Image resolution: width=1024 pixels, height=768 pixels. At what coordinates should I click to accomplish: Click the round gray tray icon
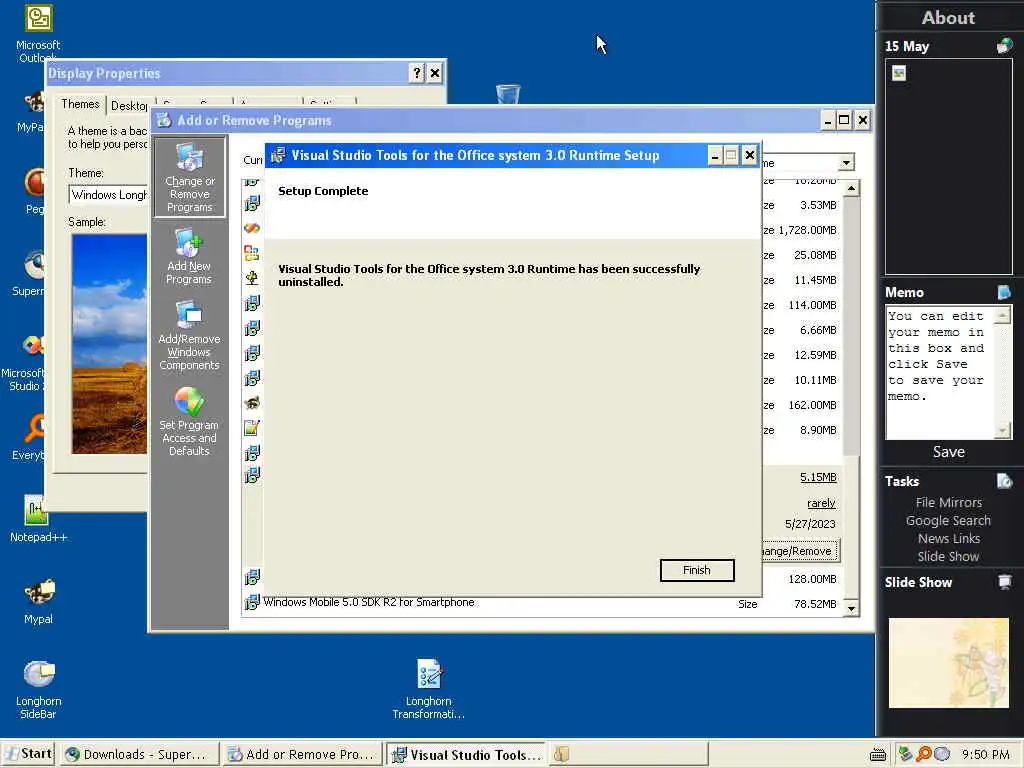click(x=942, y=754)
